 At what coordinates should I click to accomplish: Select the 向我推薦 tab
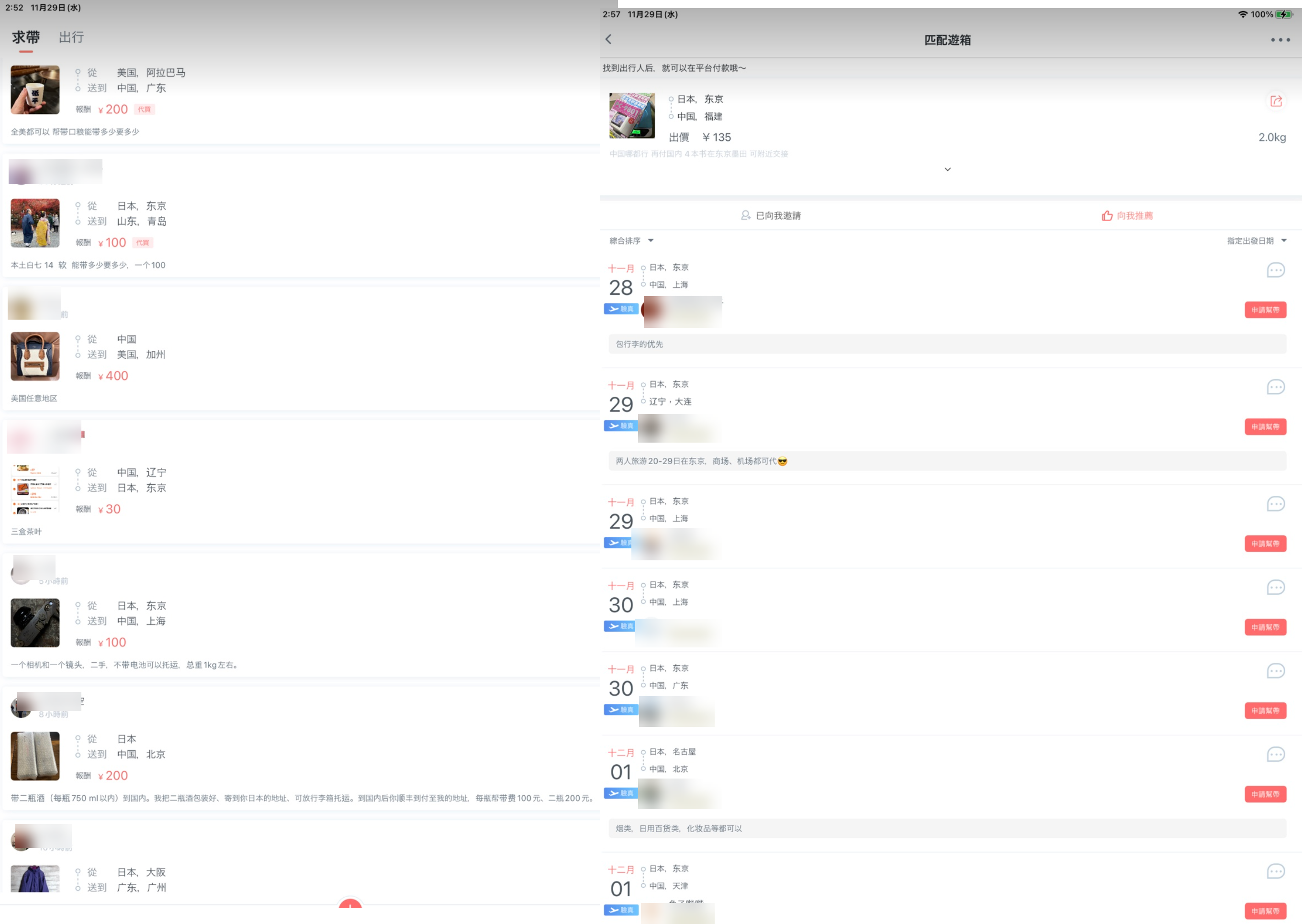coord(1127,216)
